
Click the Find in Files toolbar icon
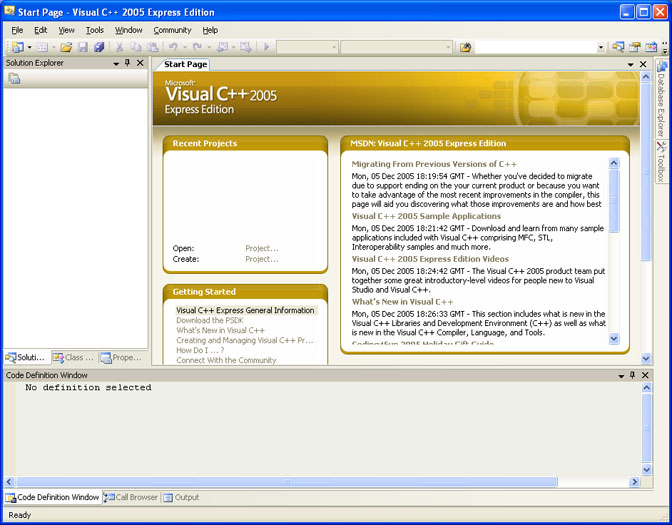[x=465, y=47]
